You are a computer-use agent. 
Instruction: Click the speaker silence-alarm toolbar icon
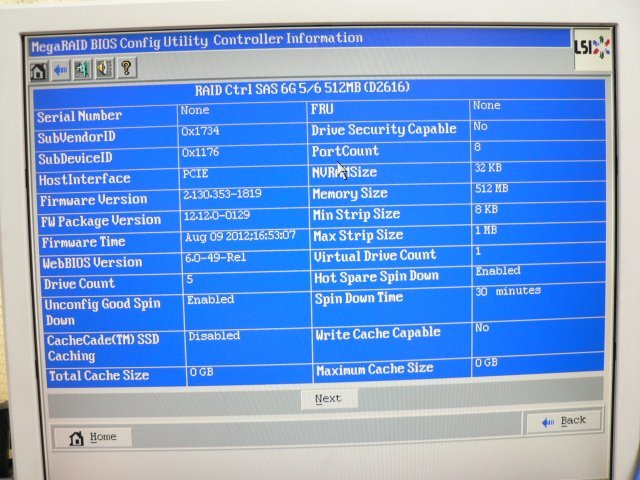coord(104,68)
